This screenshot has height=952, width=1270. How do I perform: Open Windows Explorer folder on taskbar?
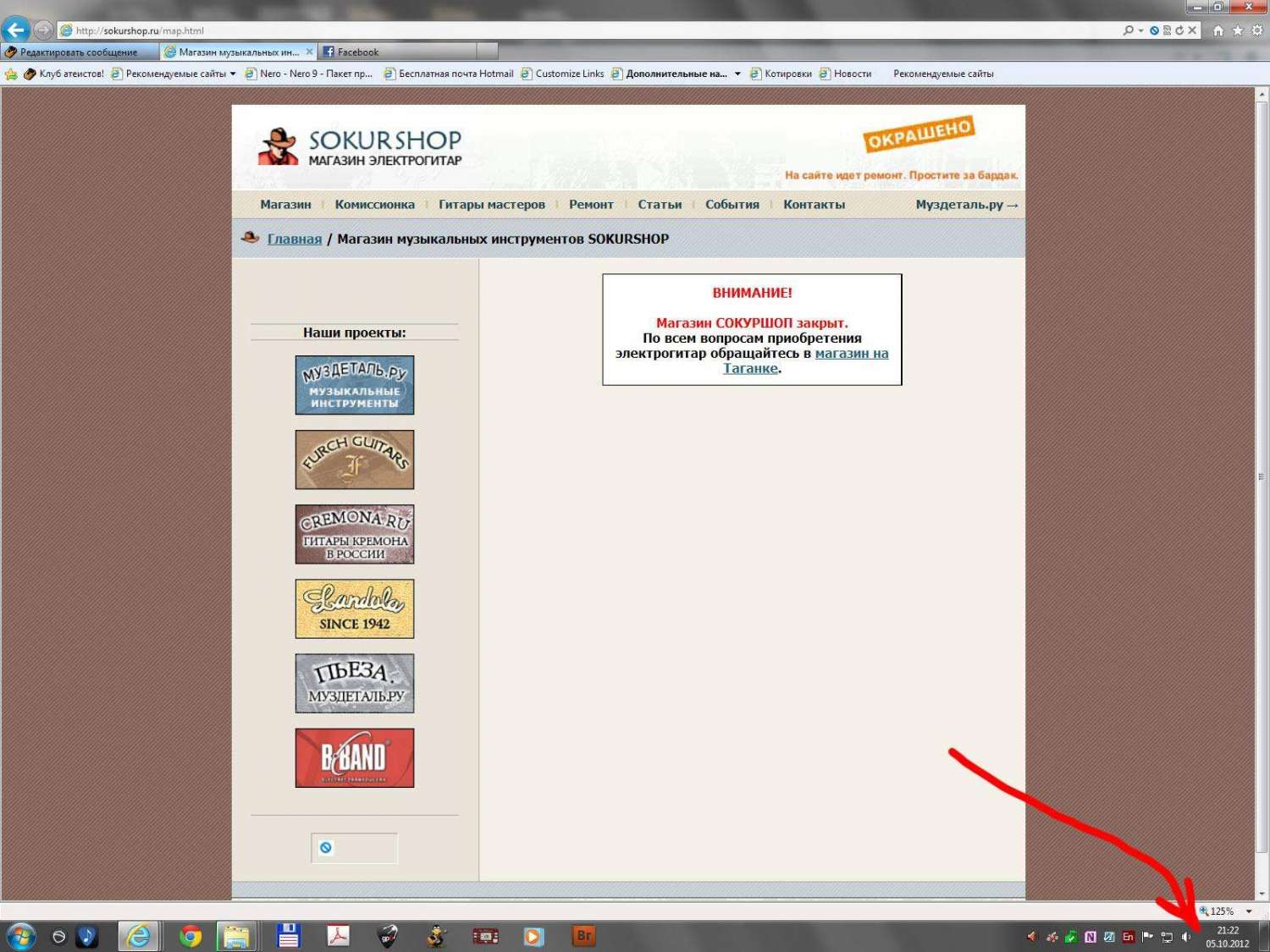(236, 936)
